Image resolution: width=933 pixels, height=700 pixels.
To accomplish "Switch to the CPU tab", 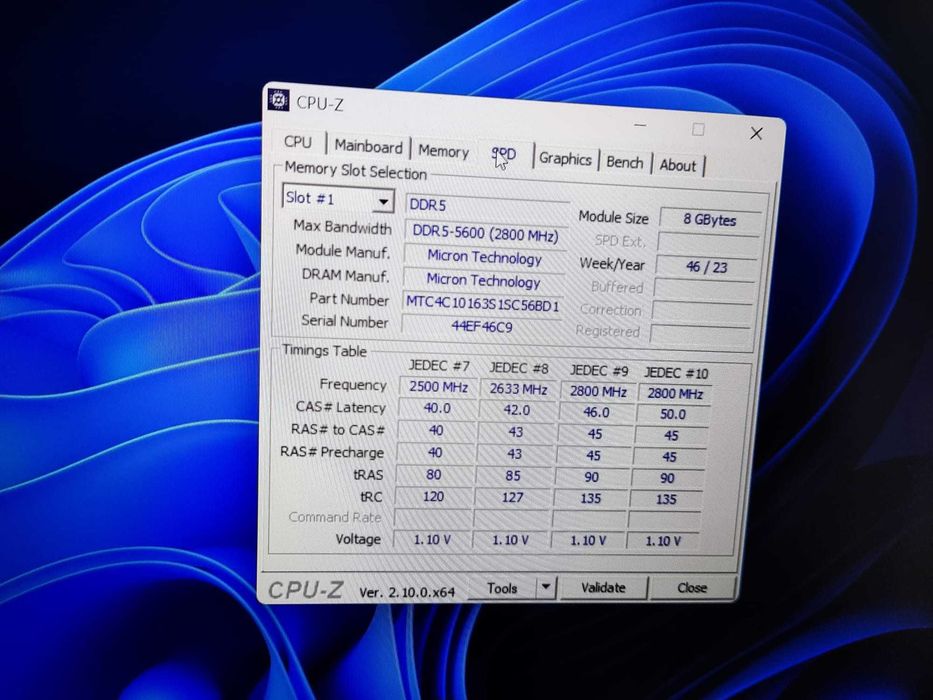I will [x=298, y=142].
